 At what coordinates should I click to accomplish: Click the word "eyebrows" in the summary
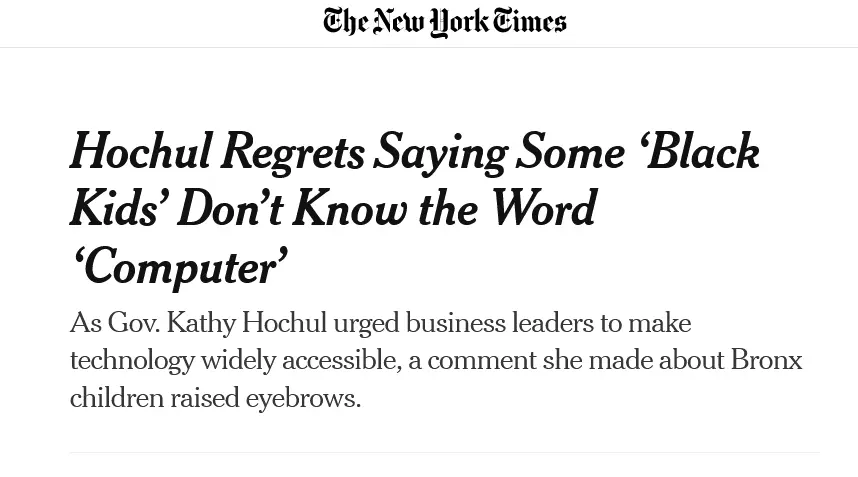point(303,399)
